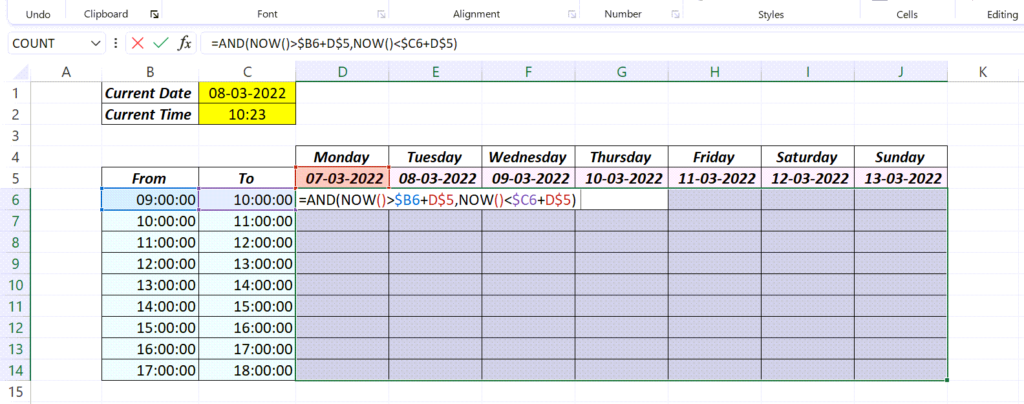
Task: Open Number group dialog launcher
Action: (x=675, y=14)
